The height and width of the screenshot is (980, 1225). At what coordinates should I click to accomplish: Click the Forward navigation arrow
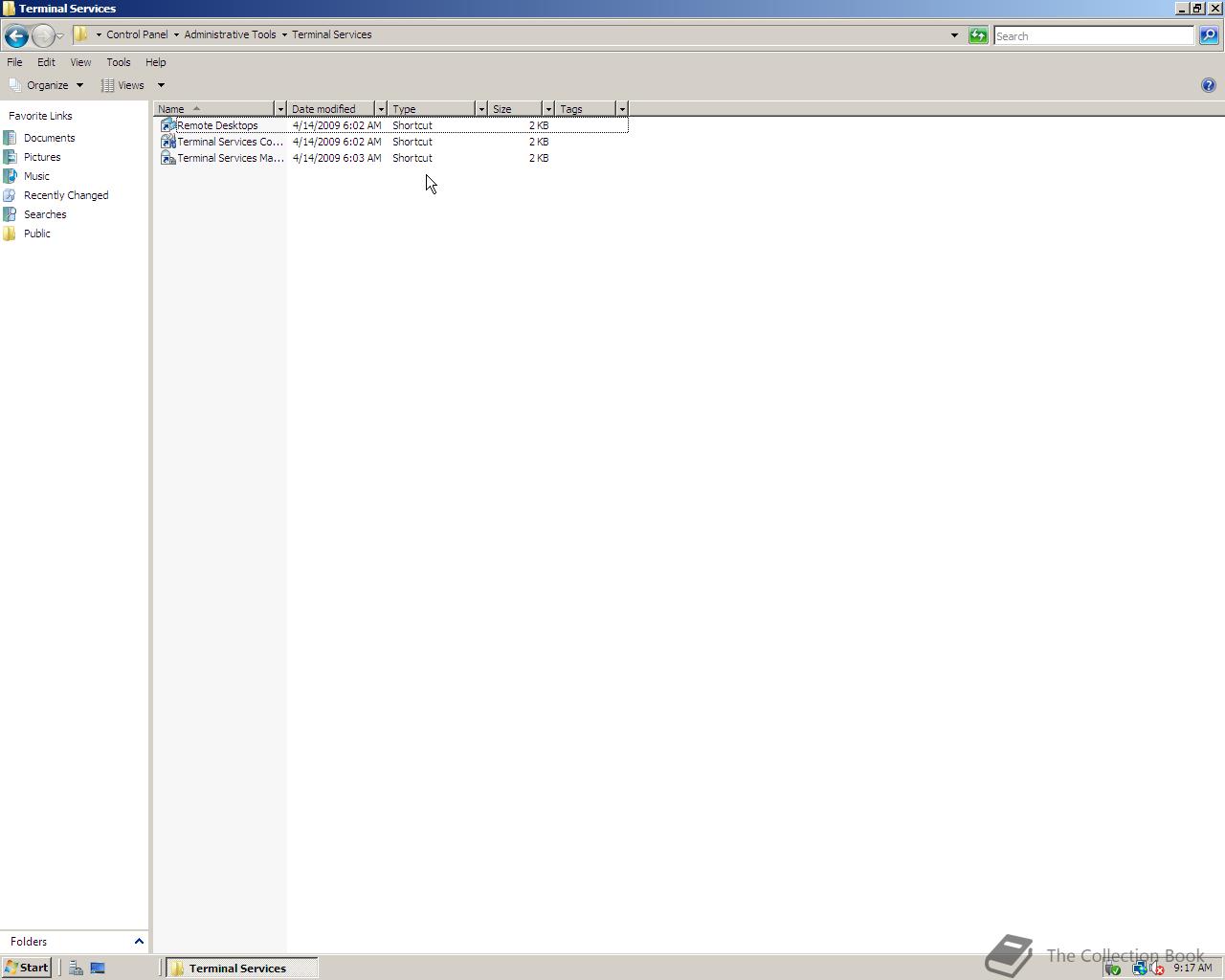tap(42, 36)
